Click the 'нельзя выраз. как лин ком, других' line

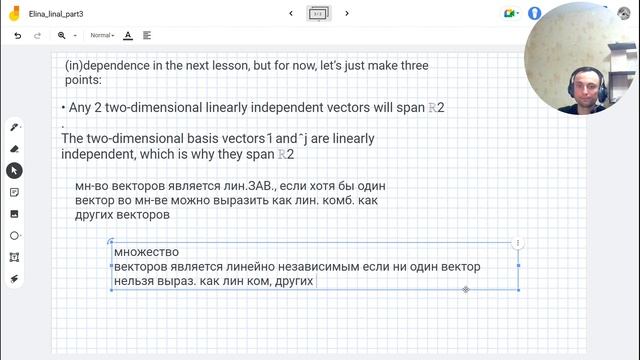(213, 281)
